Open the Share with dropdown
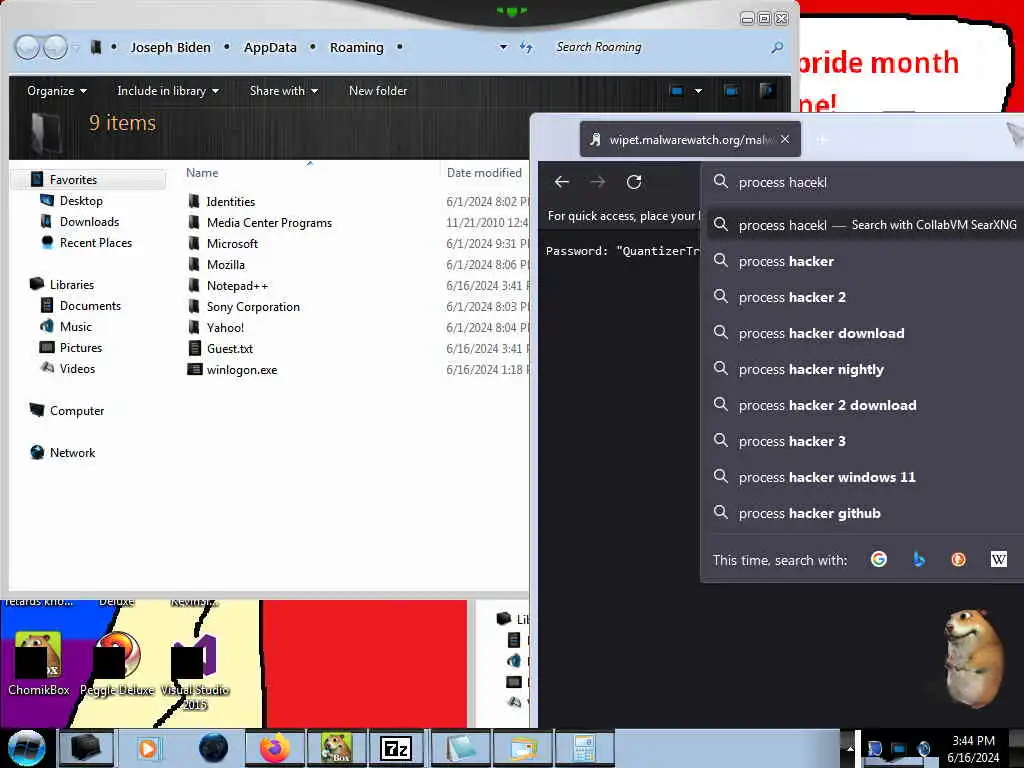 283,91
